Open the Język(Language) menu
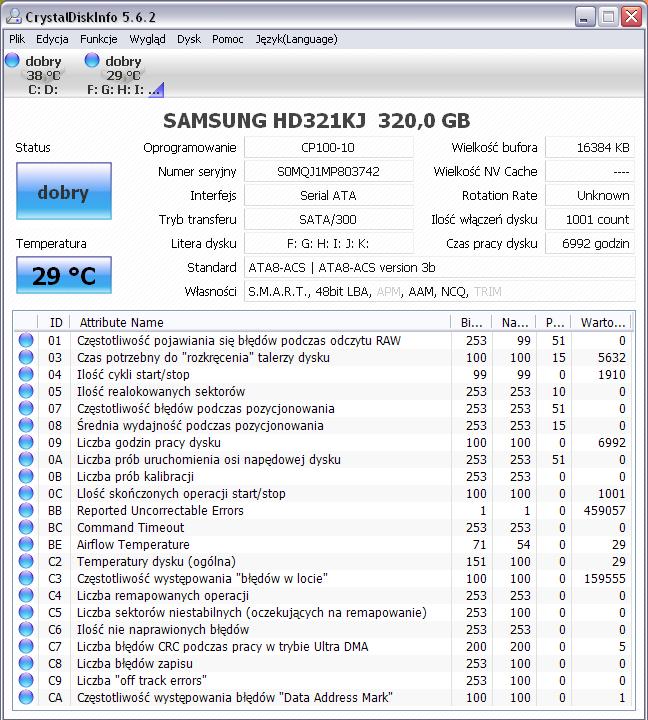Viewport: 648px width, 720px height. [297, 39]
